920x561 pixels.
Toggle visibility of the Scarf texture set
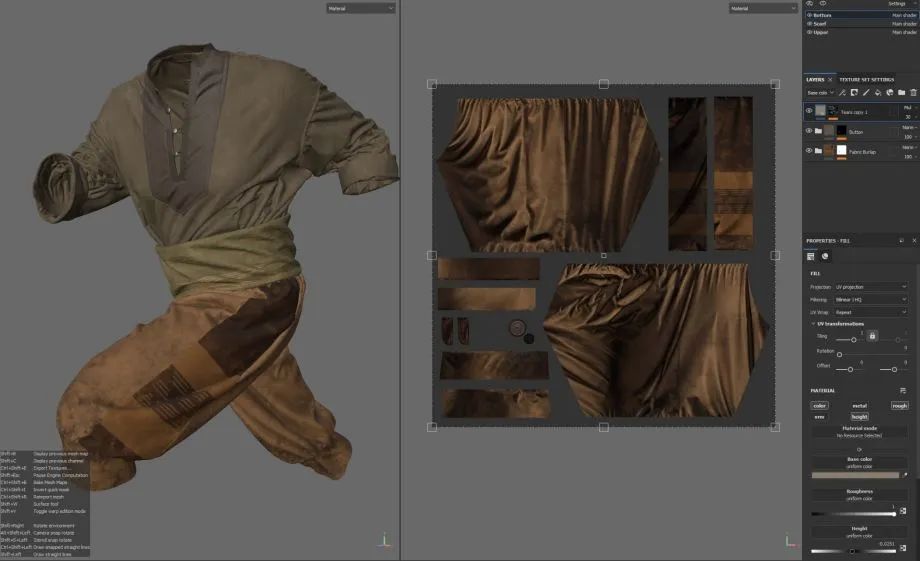click(x=809, y=24)
